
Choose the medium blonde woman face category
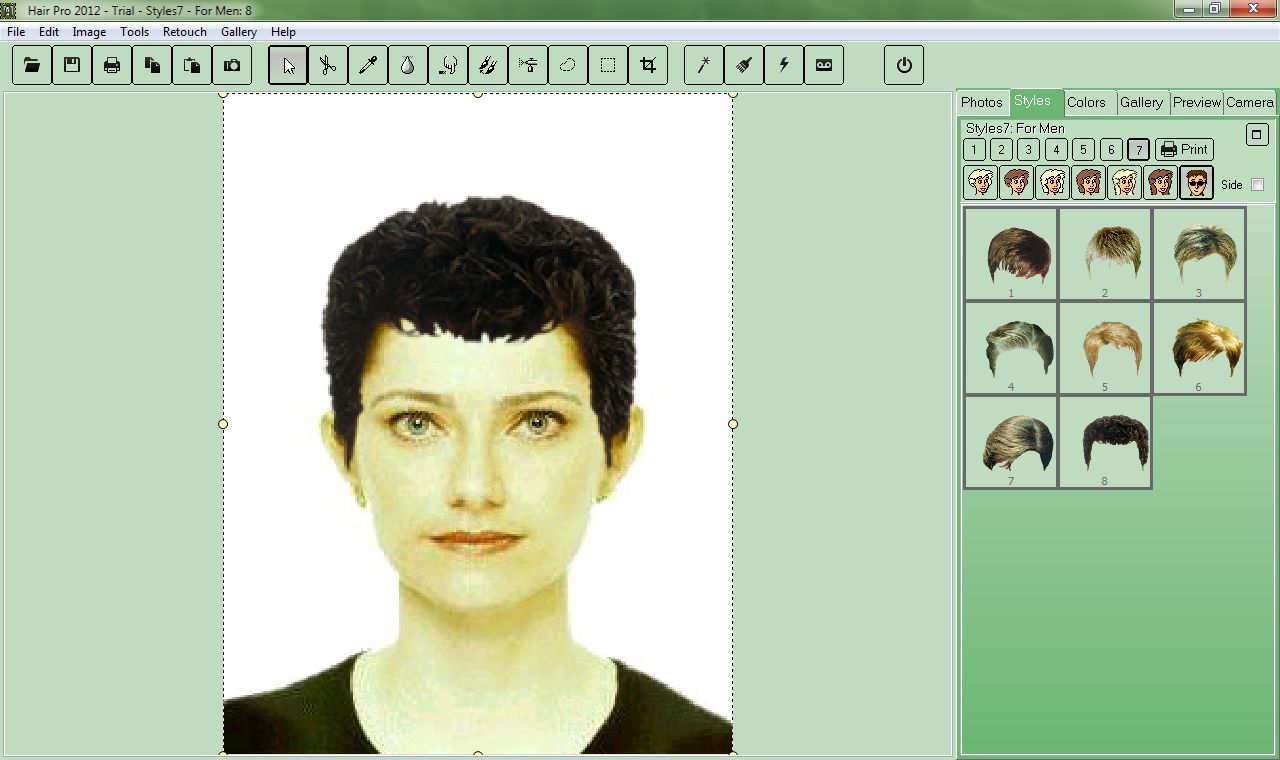point(1053,183)
